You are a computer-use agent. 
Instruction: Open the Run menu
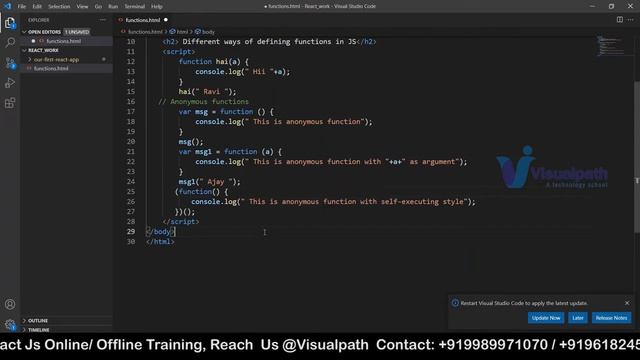[113, 7]
